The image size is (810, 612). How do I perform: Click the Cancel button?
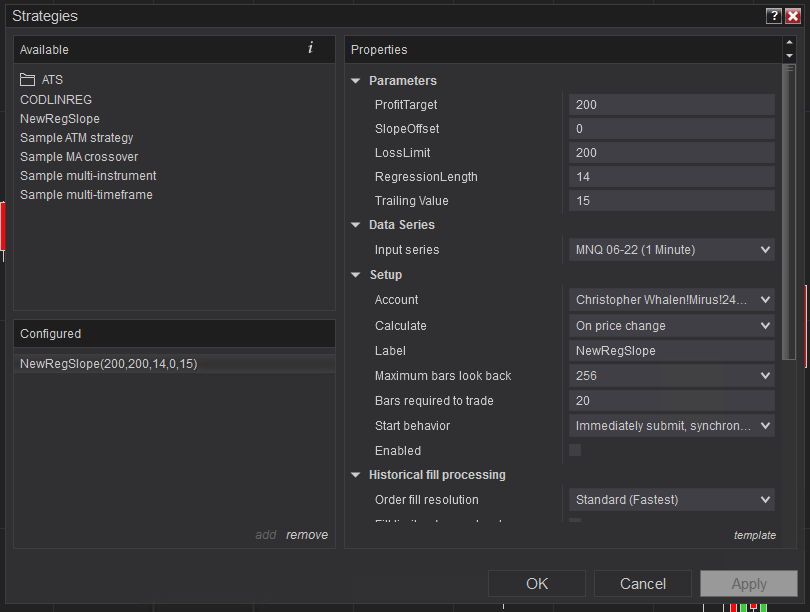tap(643, 584)
